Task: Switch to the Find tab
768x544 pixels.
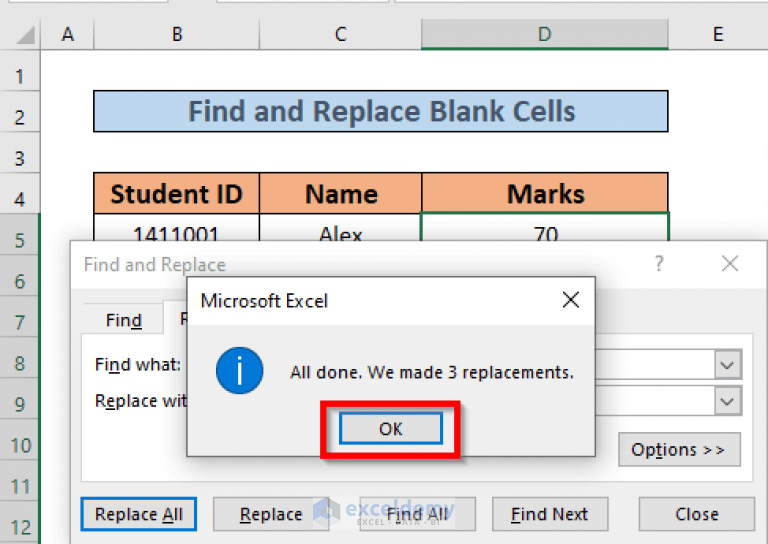Action: pos(123,320)
